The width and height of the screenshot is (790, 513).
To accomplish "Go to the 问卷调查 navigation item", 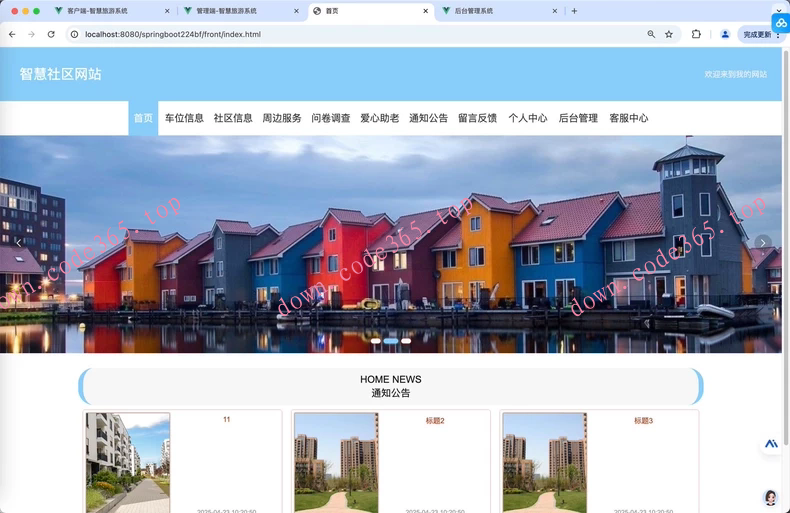I will pos(331,118).
